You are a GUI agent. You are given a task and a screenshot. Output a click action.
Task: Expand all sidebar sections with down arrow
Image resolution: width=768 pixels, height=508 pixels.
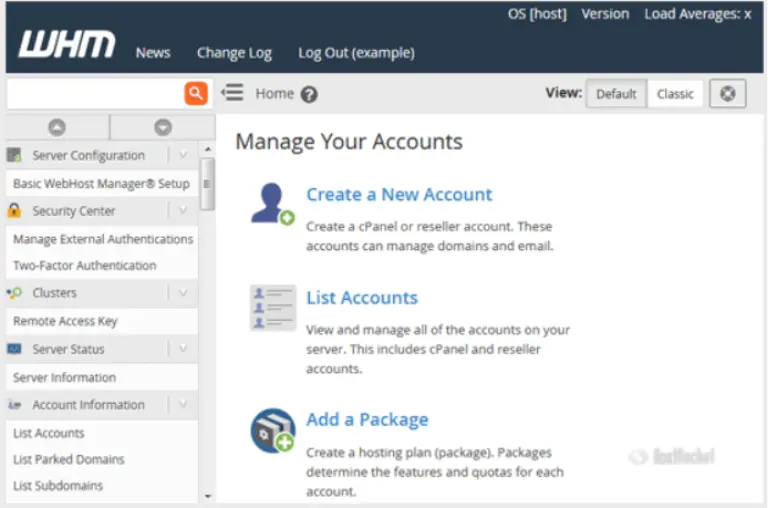[x=163, y=127]
